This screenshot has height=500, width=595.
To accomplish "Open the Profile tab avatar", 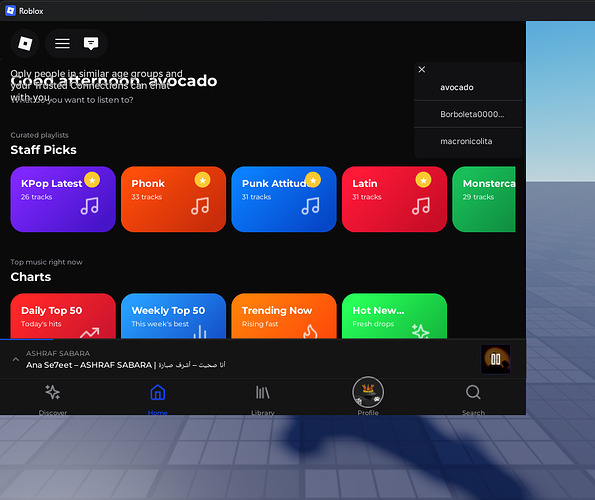I will 368,393.
